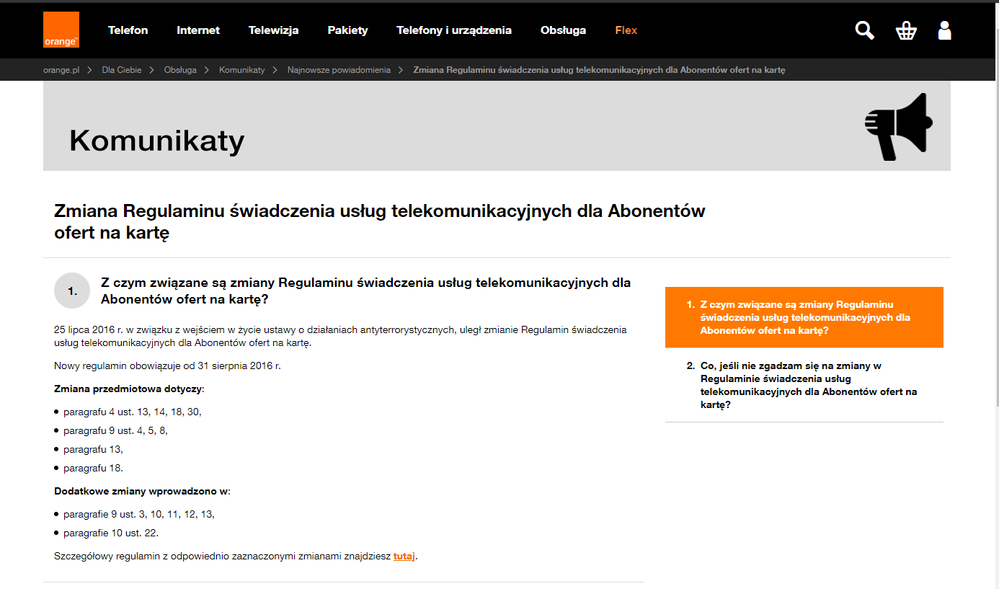999x589 pixels.
Task: Open the Pakiety menu item
Action: click(347, 31)
